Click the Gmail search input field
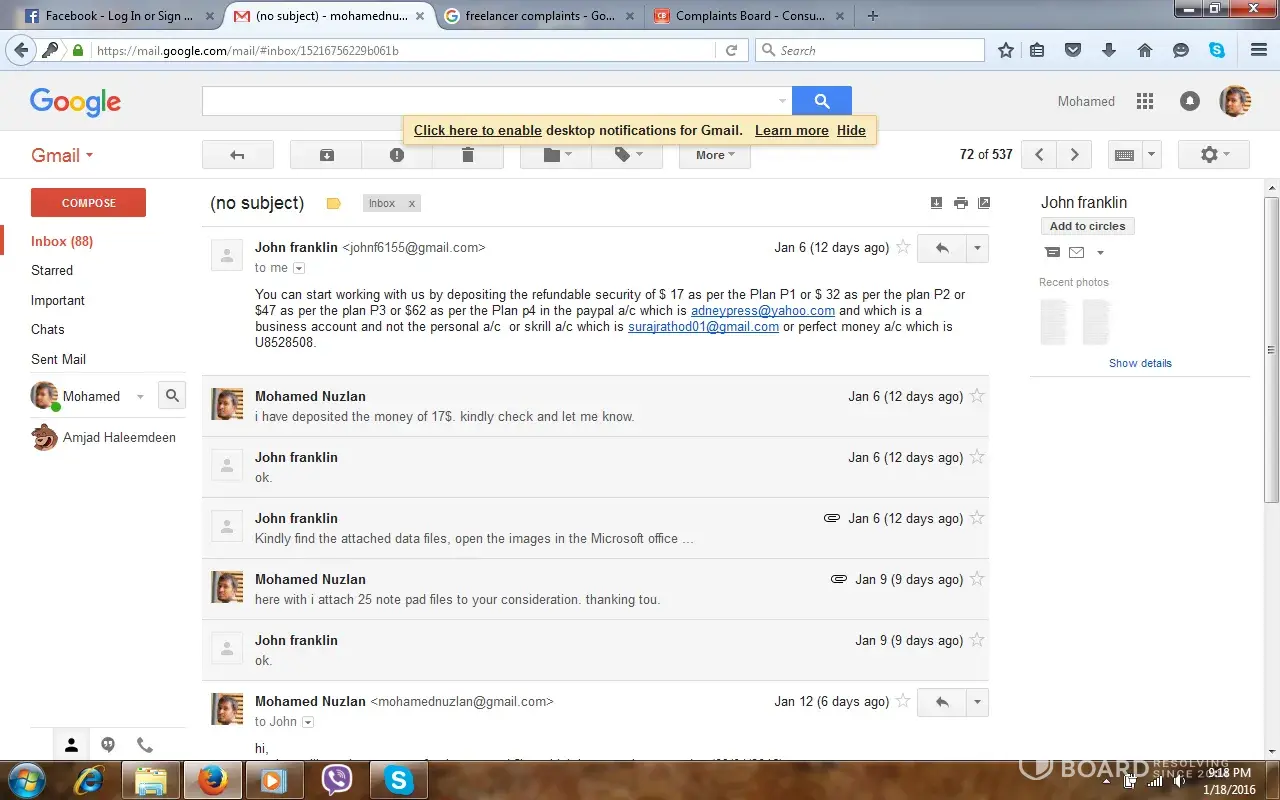 click(490, 101)
